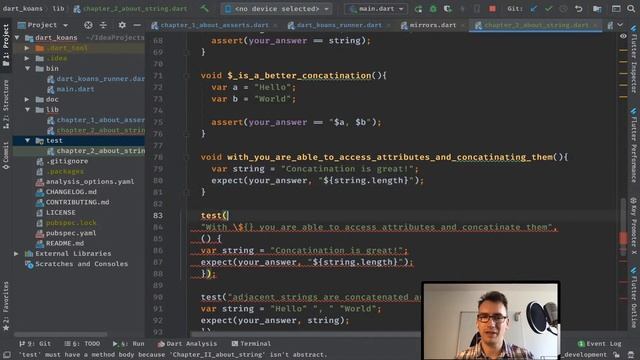Click the tool window quick-access icon in status bar
Image resolution: width=640 pixels, height=360 pixels.
point(7,355)
